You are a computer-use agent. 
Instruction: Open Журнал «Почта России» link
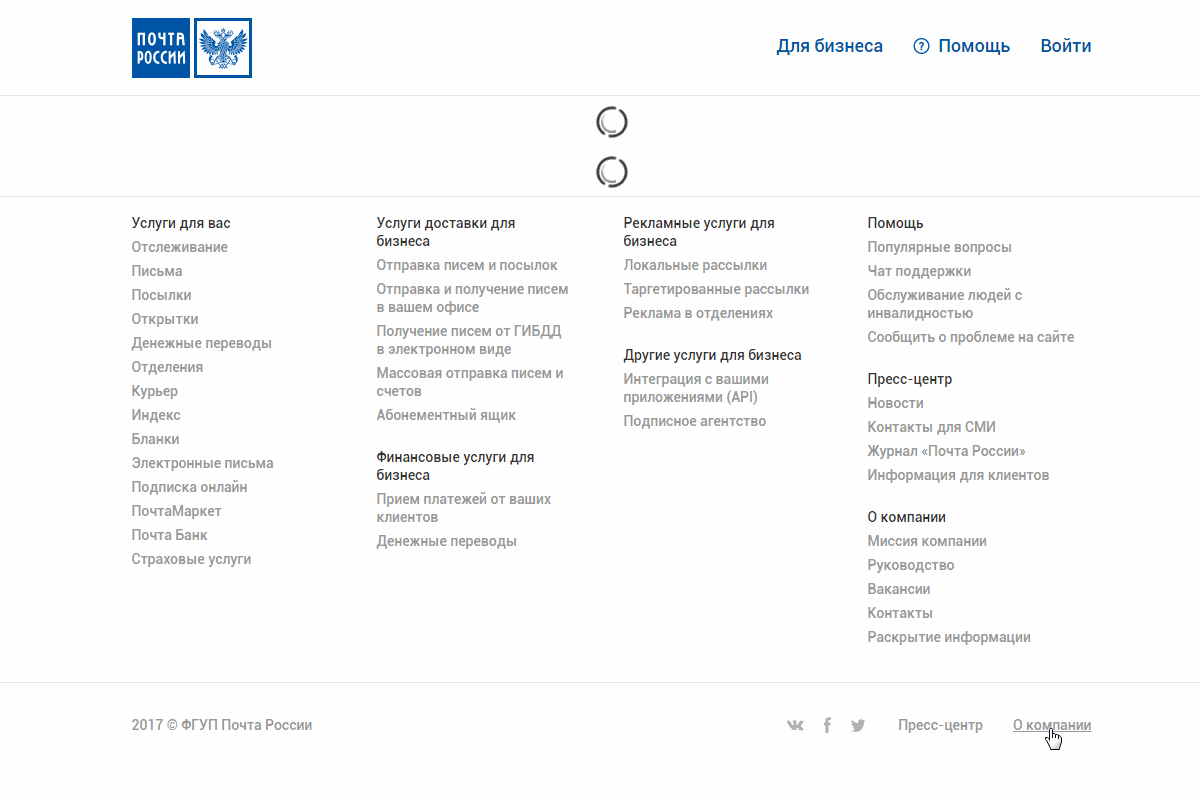point(947,451)
